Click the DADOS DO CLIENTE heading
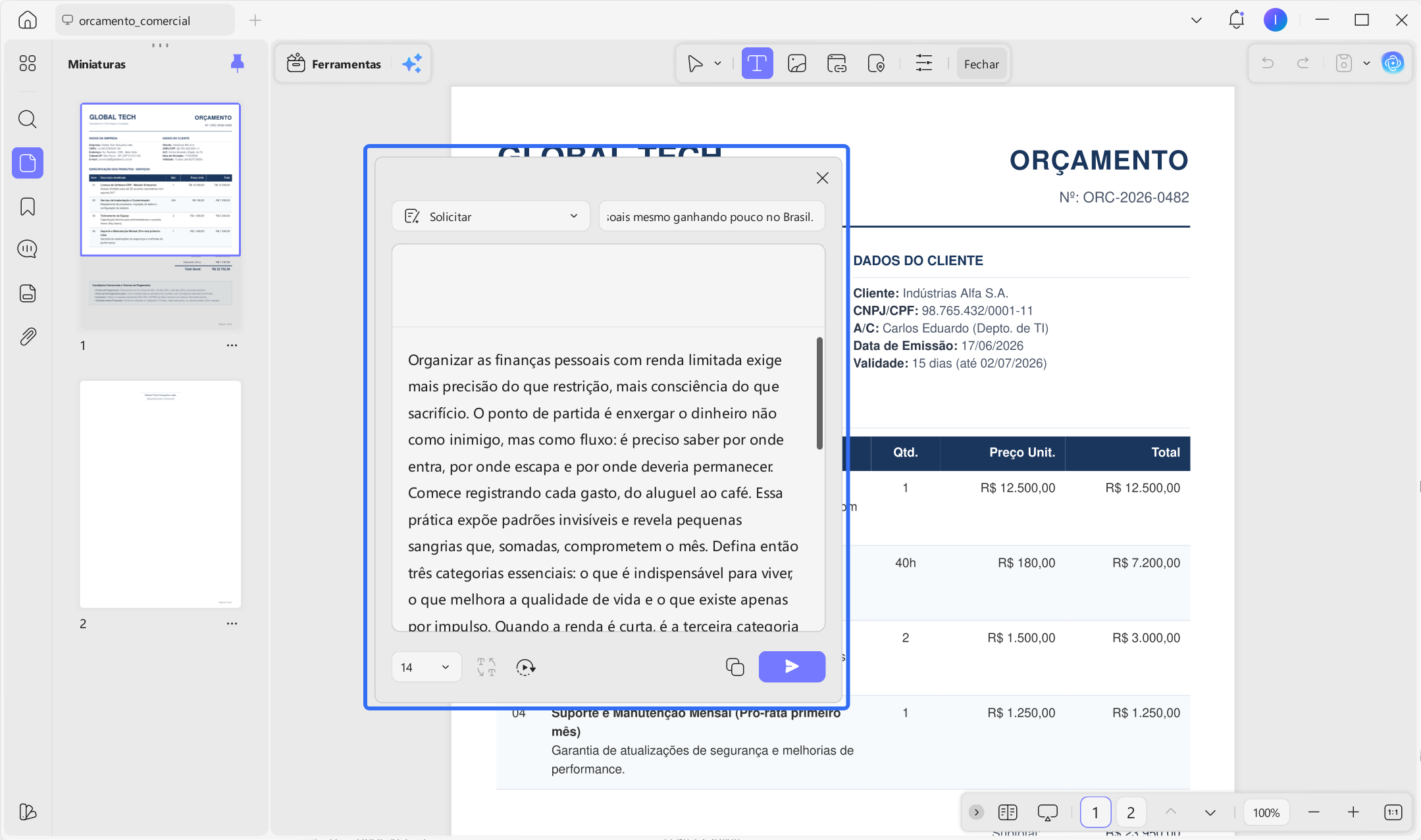Viewport: 1421px width, 840px height. click(917, 260)
